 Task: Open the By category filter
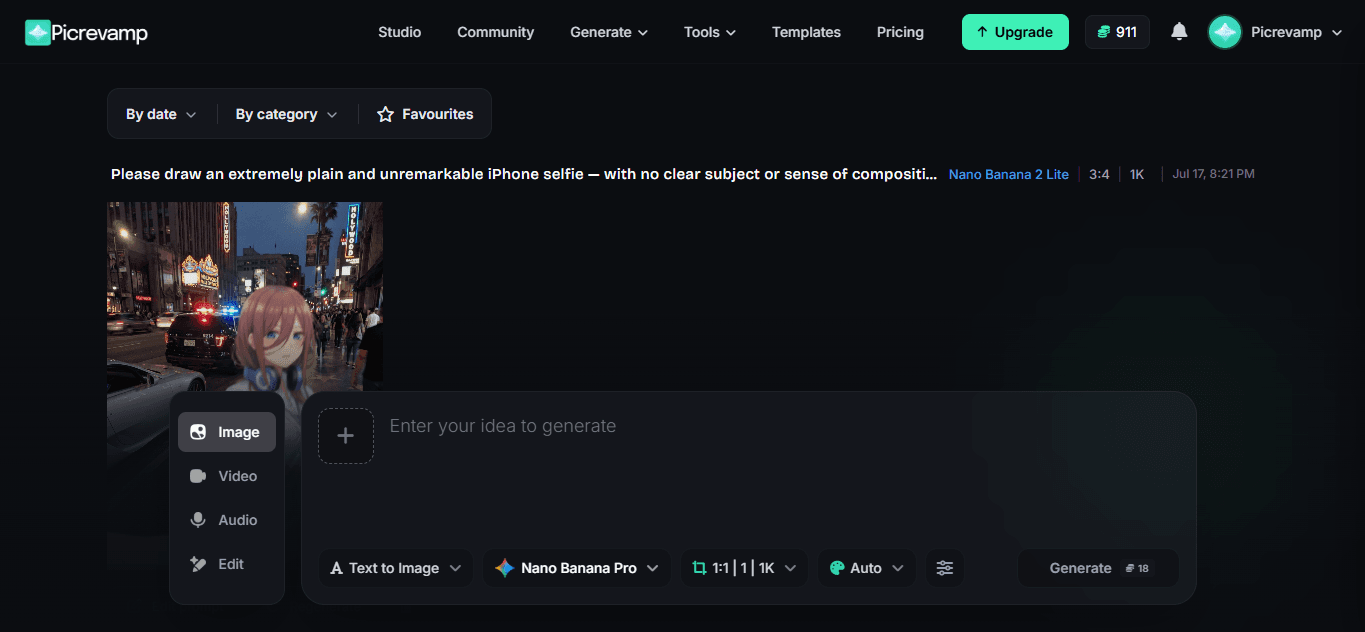(287, 114)
